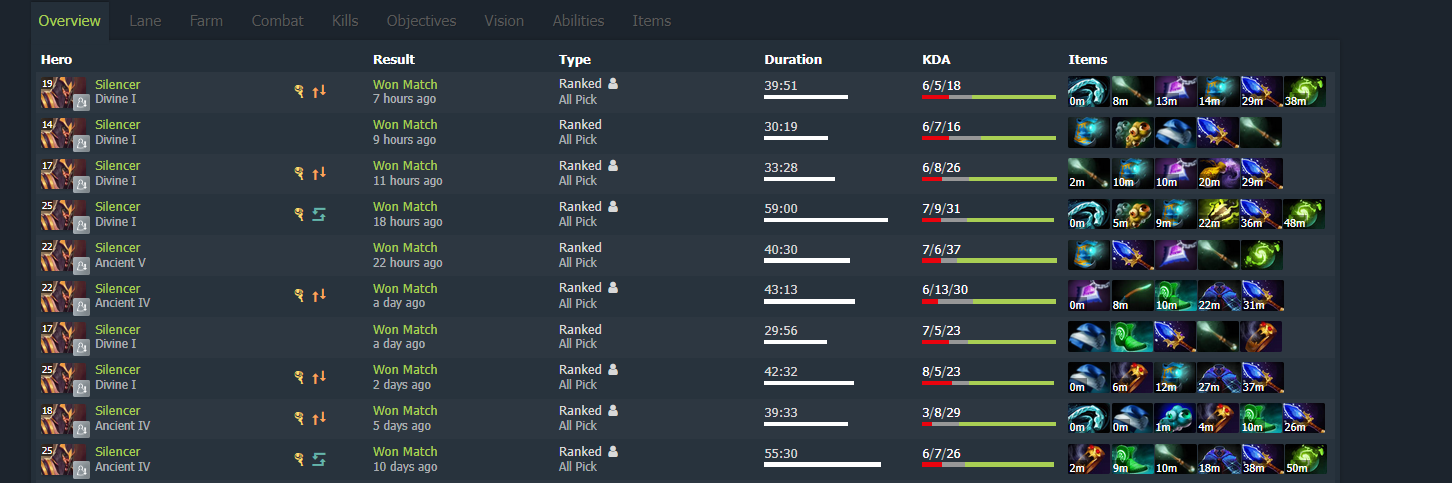1452x483 pixels.
Task: Click the Duration column header
Action: click(x=793, y=59)
